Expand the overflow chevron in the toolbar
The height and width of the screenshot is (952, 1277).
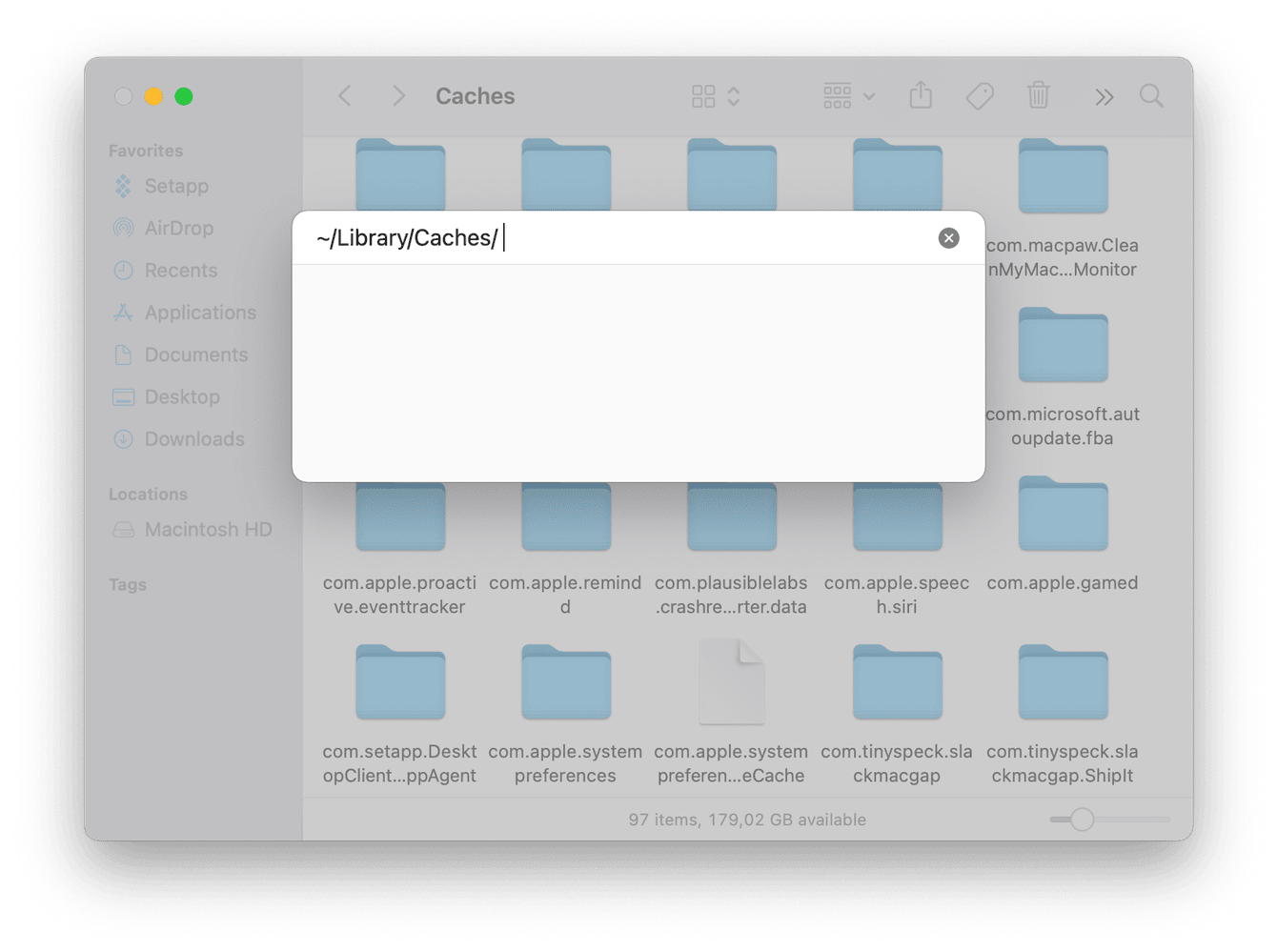click(x=1104, y=95)
